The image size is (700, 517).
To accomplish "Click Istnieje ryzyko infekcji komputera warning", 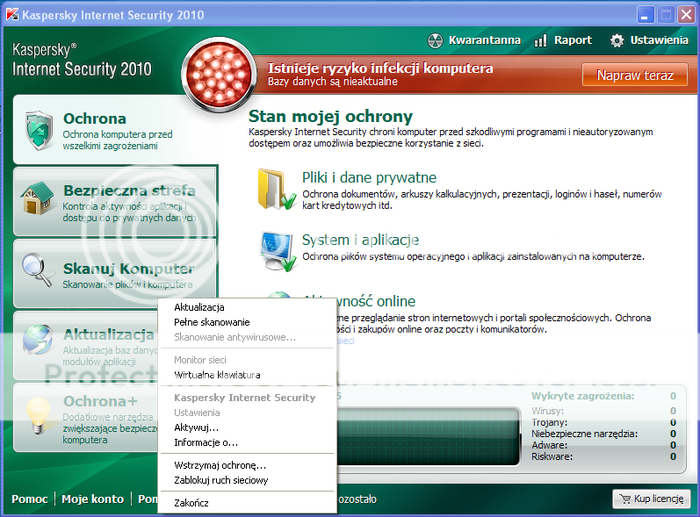I will coord(380,68).
